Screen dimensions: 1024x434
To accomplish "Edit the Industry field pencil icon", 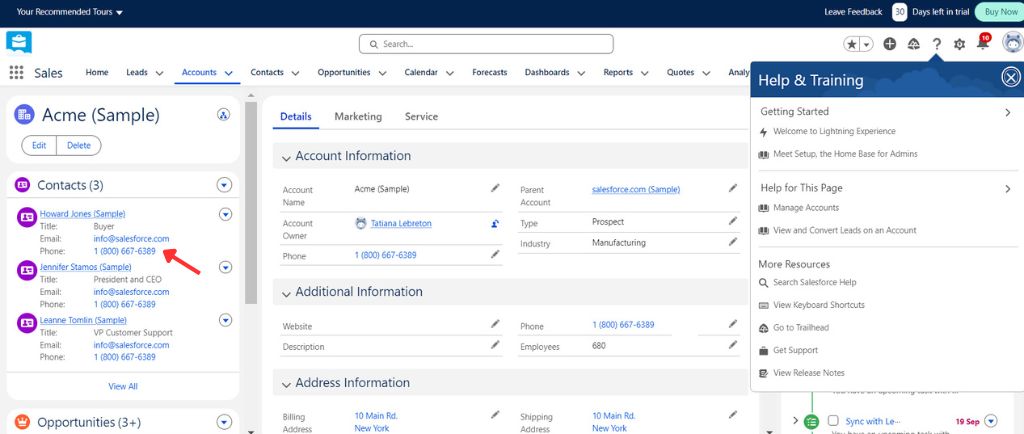I will pos(733,242).
